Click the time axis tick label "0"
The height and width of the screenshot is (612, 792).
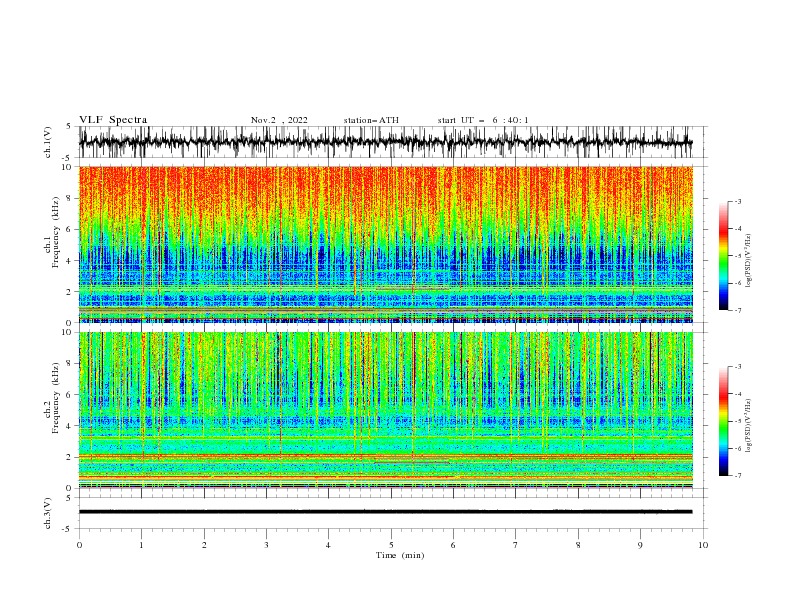pyautogui.click(x=79, y=545)
